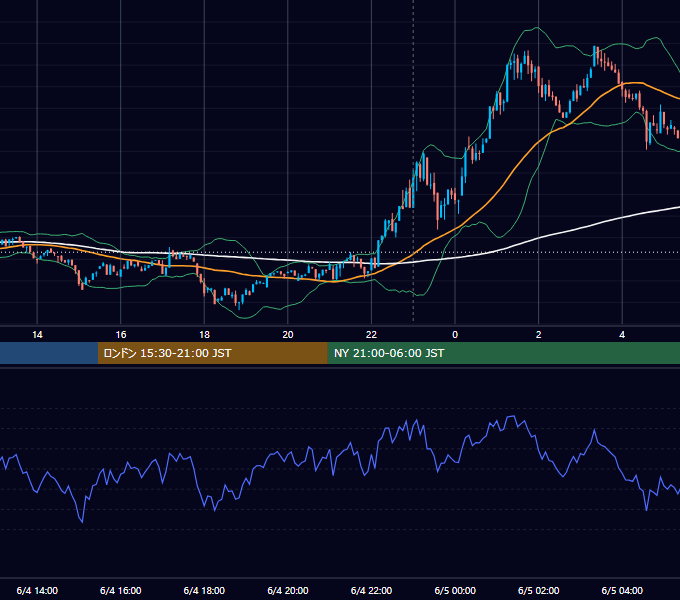Click the 6/4 22:00 time label
Viewport: 680px width, 600px height.
pyautogui.click(x=371, y=590)
